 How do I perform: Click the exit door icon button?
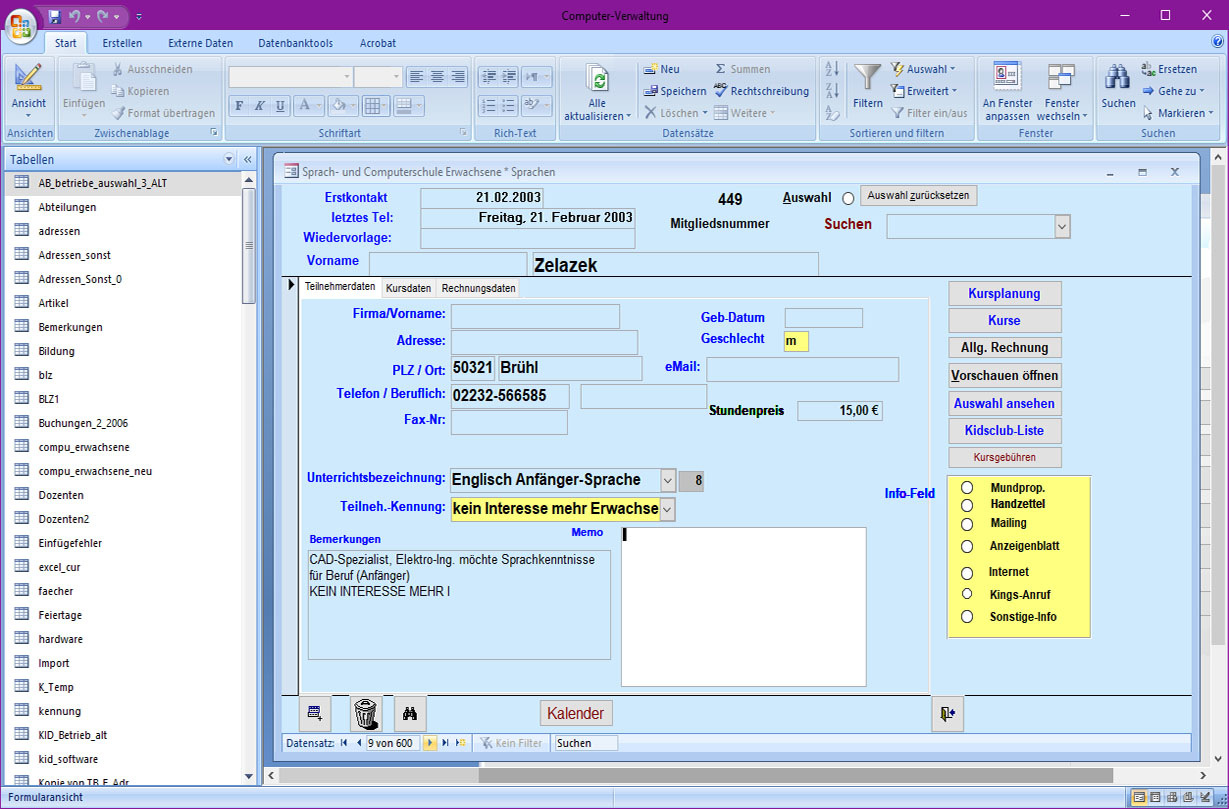(947, 713)
